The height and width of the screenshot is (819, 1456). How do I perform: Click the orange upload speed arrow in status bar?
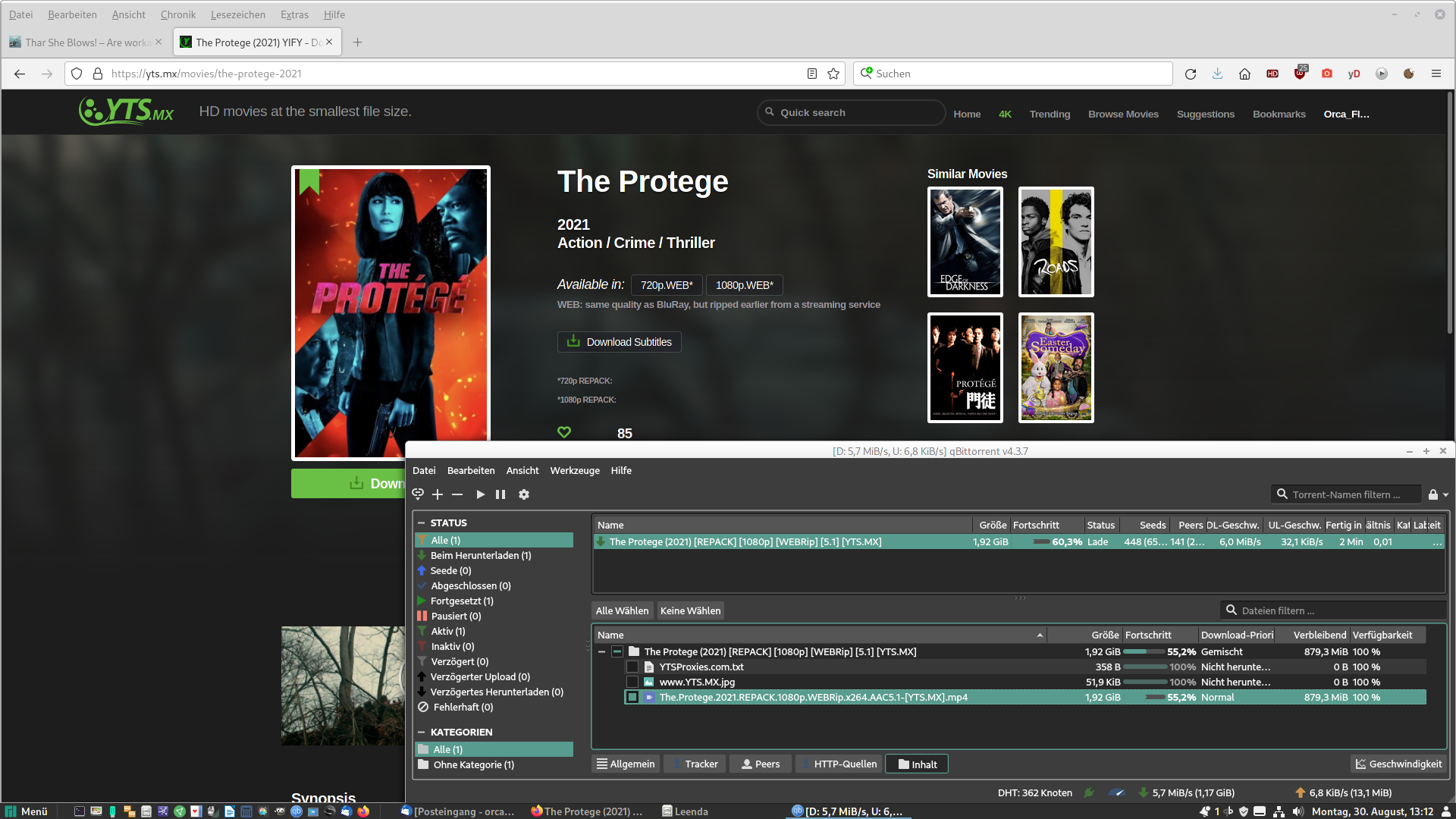(1301, 792)
